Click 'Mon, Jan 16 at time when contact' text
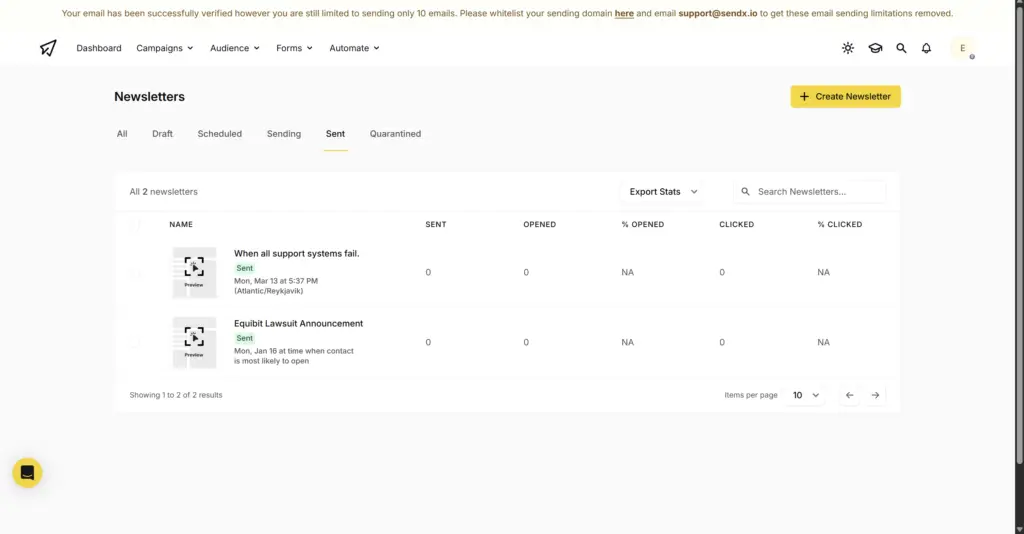Image resolution: width=1024 pixels, height=534 pixels. tap(294, 351)
